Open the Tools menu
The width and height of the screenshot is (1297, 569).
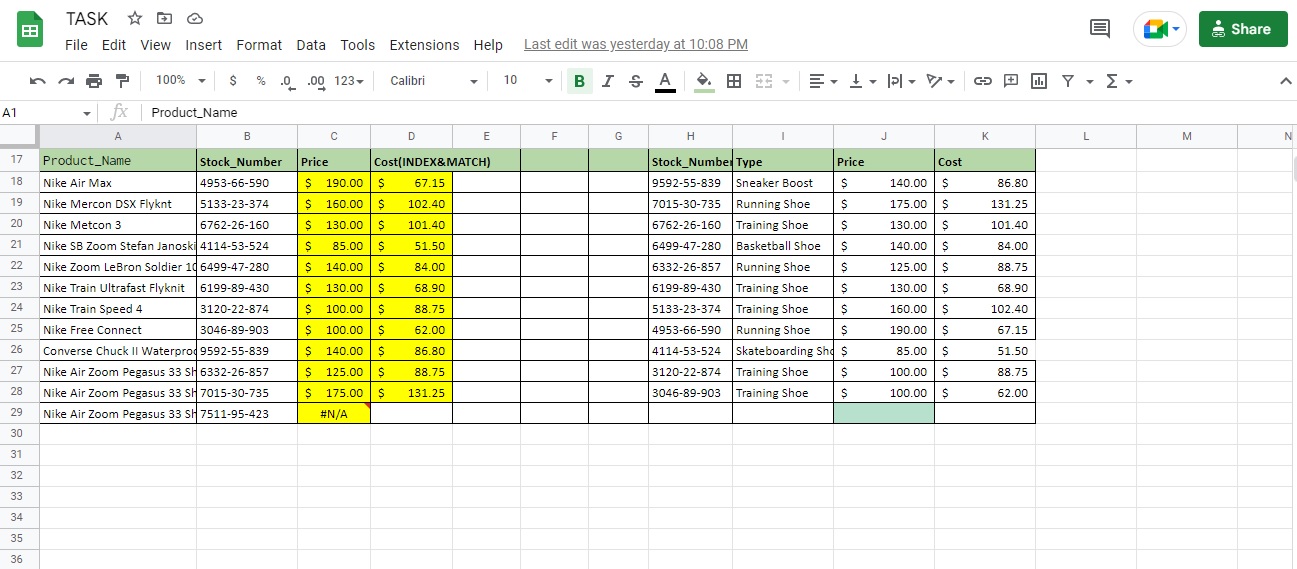[x=357, y=45]
